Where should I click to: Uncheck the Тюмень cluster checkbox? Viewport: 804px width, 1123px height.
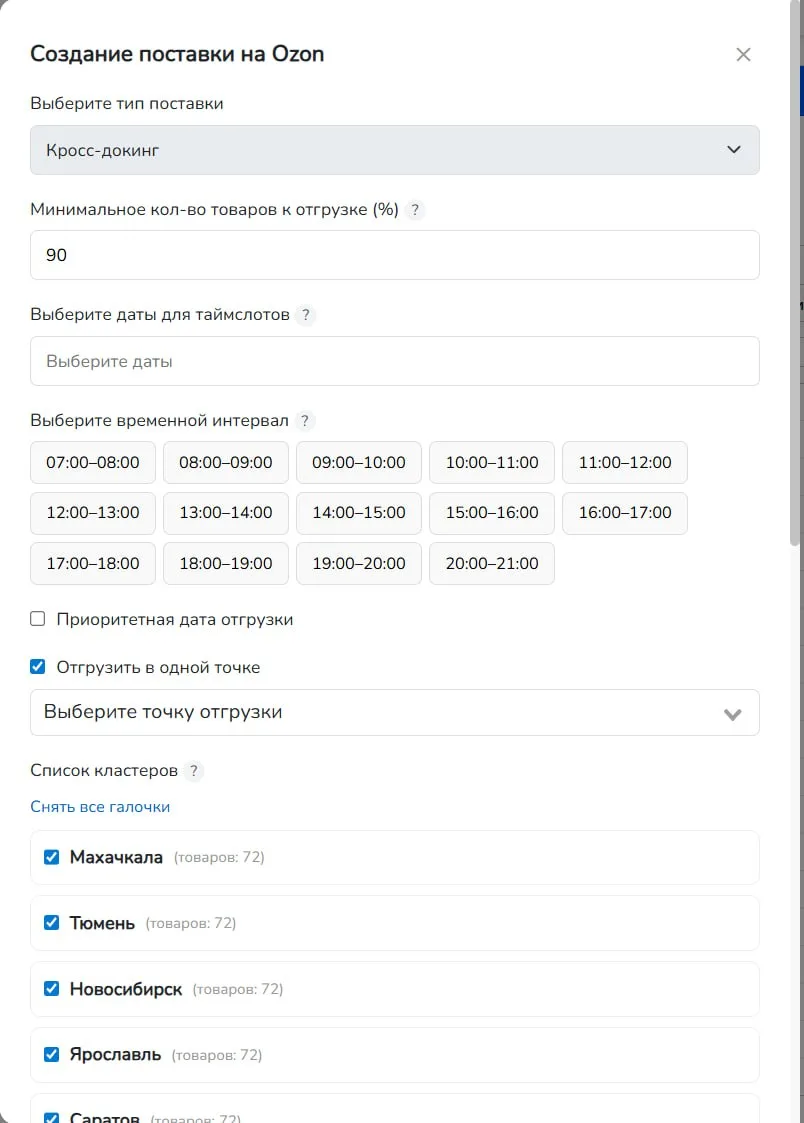[52, 922]
